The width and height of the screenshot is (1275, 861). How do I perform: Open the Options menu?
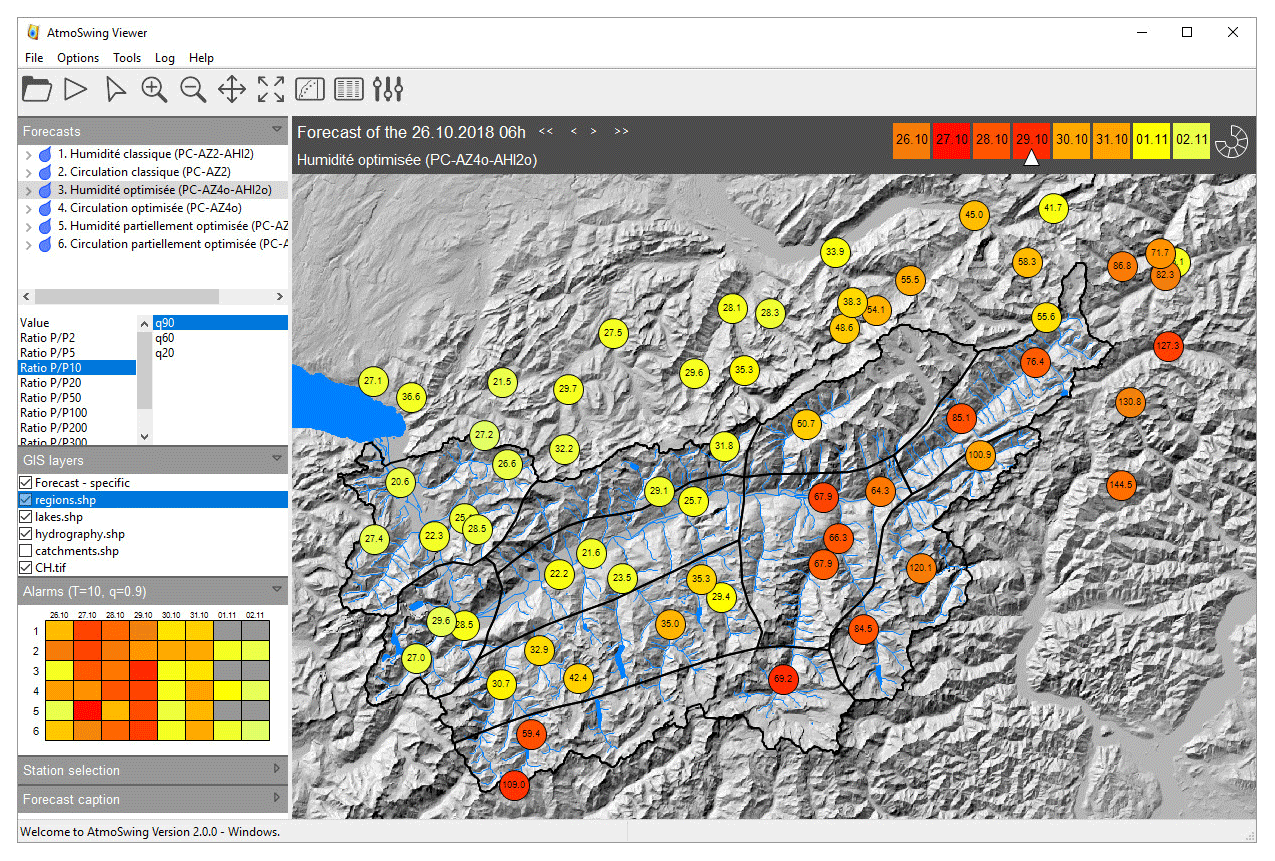pyautogui.click(x=78, y=58)
